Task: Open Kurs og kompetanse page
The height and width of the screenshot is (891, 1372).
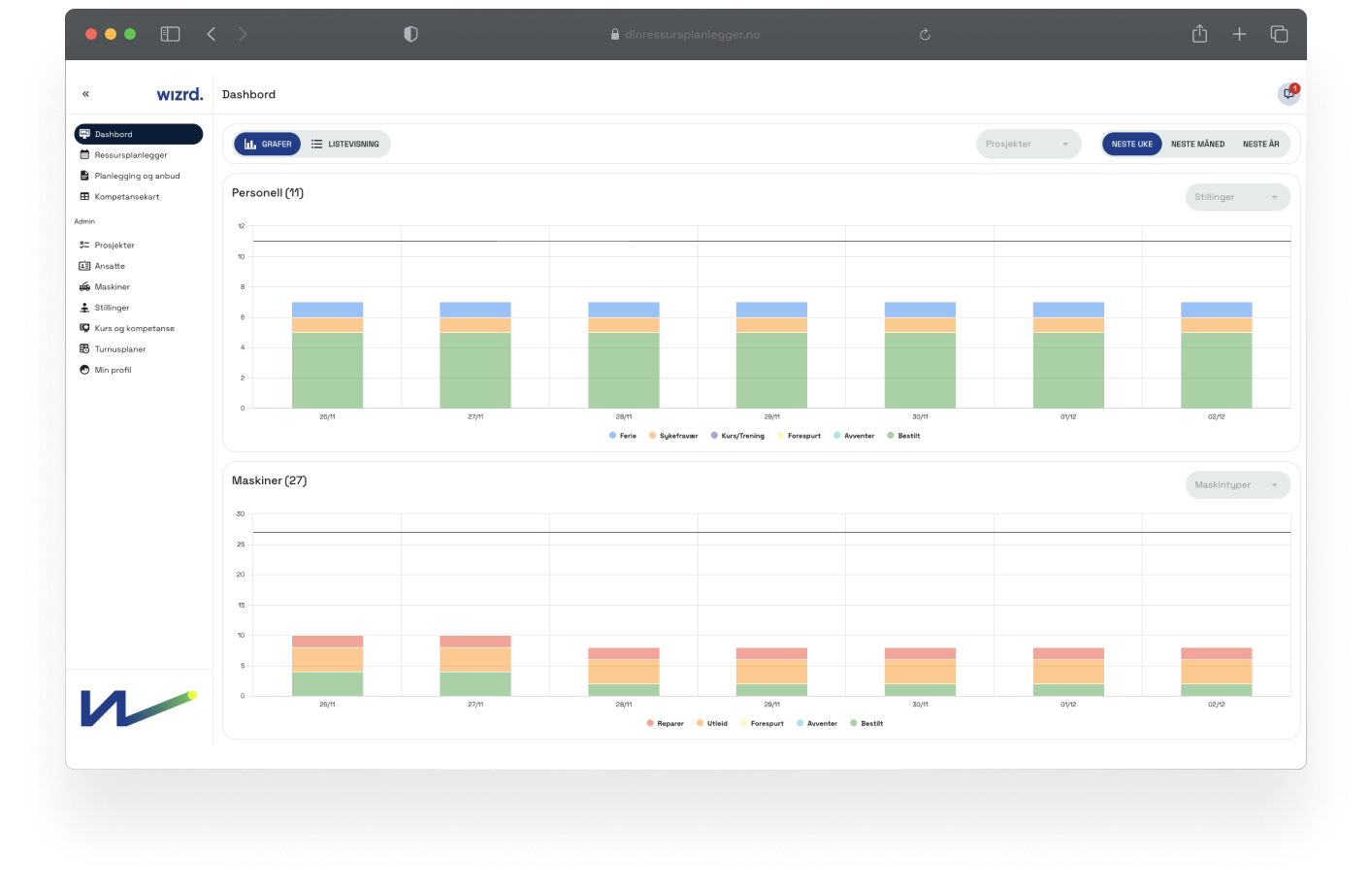Action: click(x=139, y=328)
